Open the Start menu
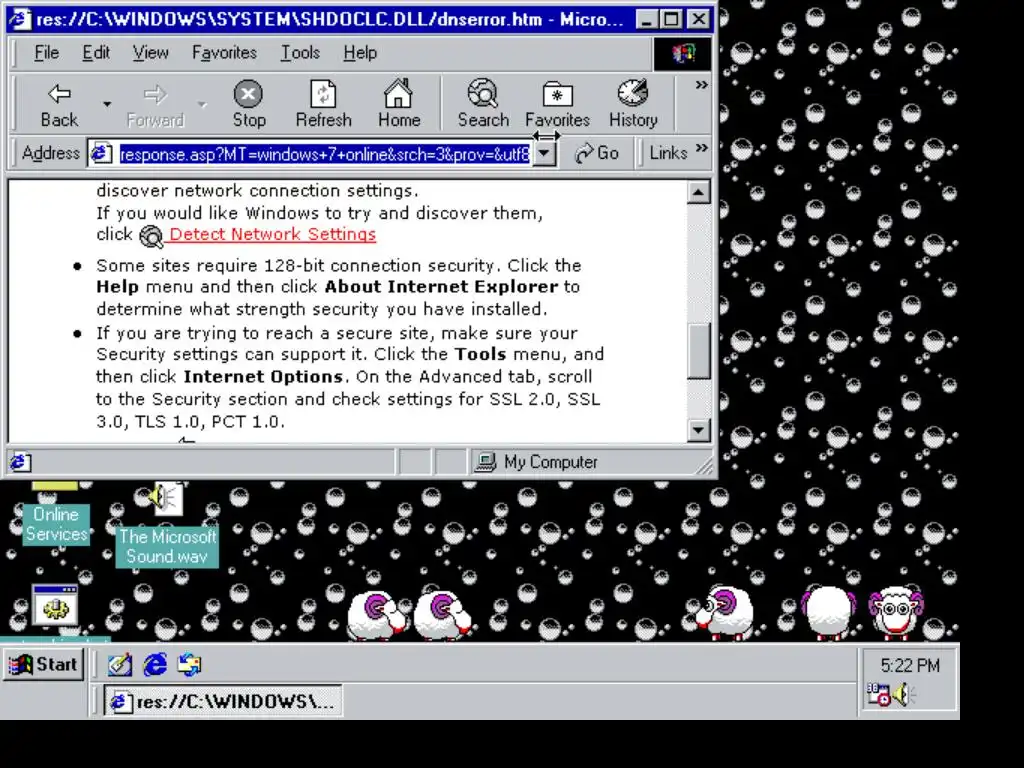Screen dimensions: 1024x768 coord(43,665)
